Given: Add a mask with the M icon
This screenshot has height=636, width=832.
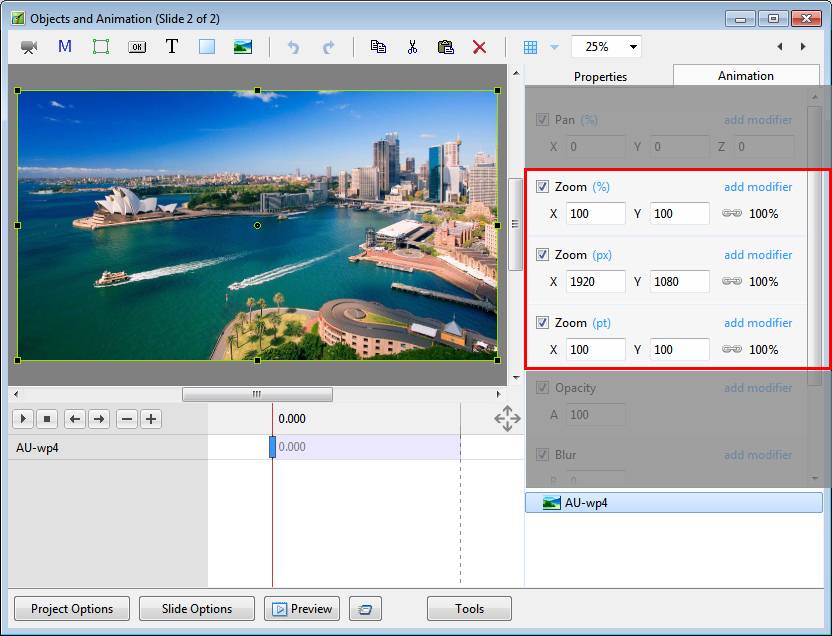Looking at the screenshot, I should tap(65, 47).
